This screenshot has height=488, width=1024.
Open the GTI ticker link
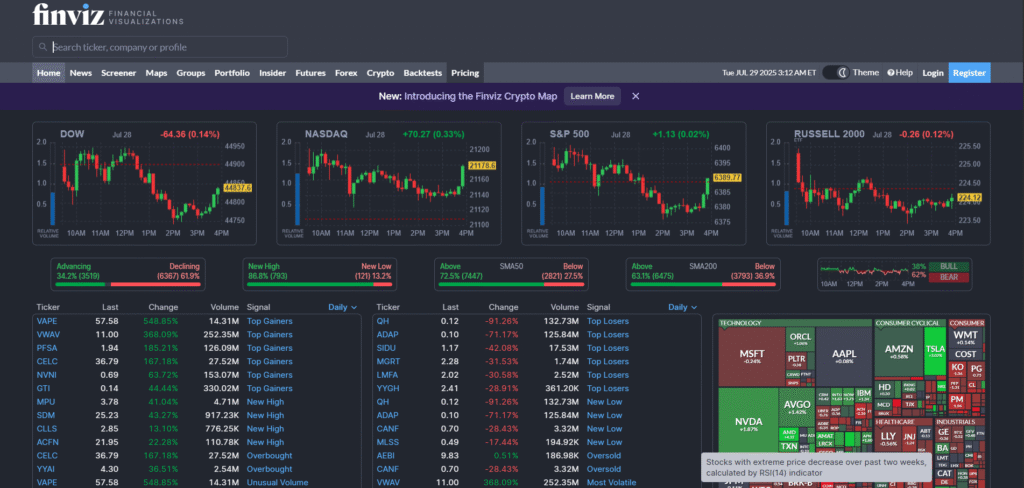pos(43,388)
